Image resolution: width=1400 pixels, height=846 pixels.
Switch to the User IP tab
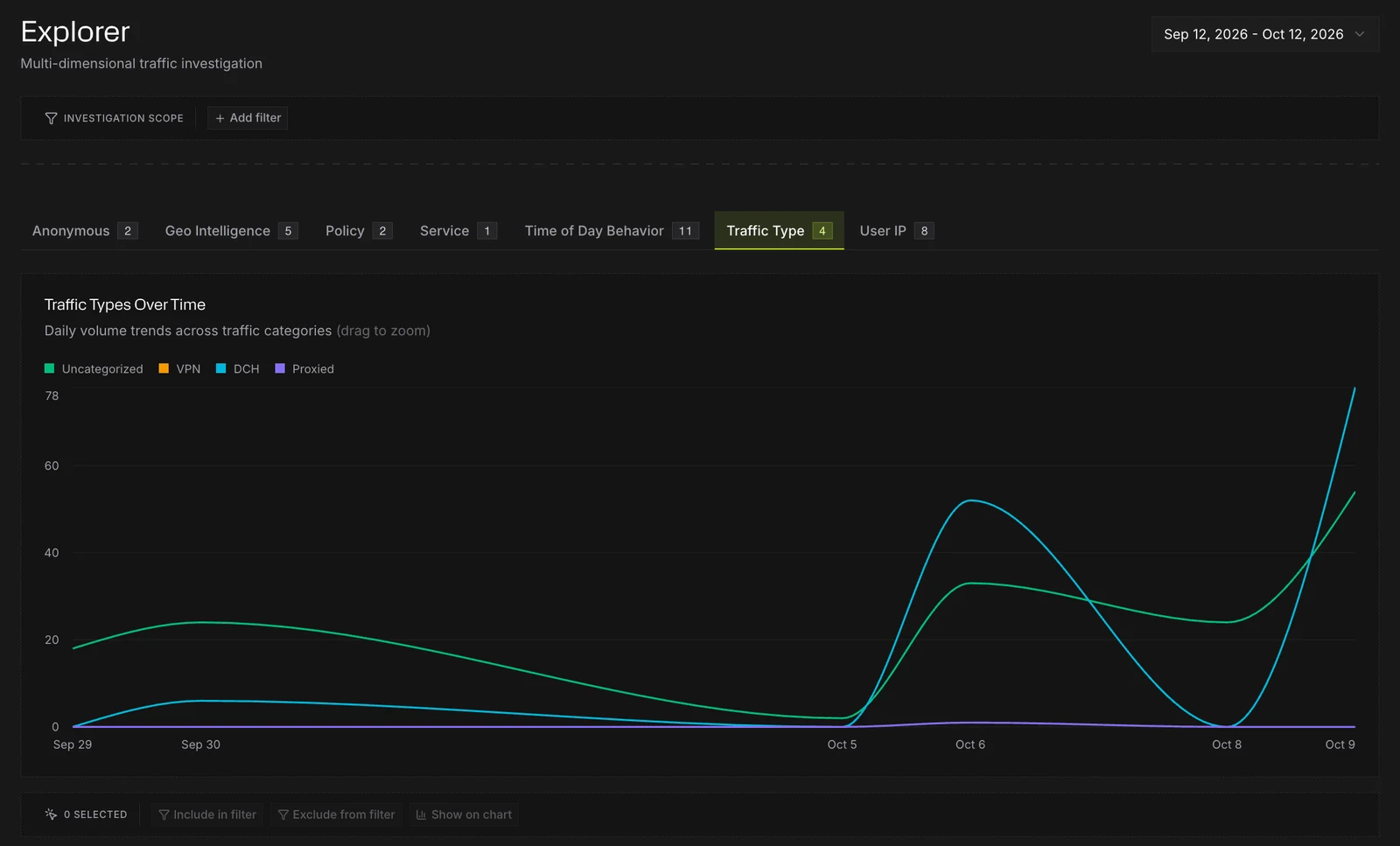tap(896, 231)
